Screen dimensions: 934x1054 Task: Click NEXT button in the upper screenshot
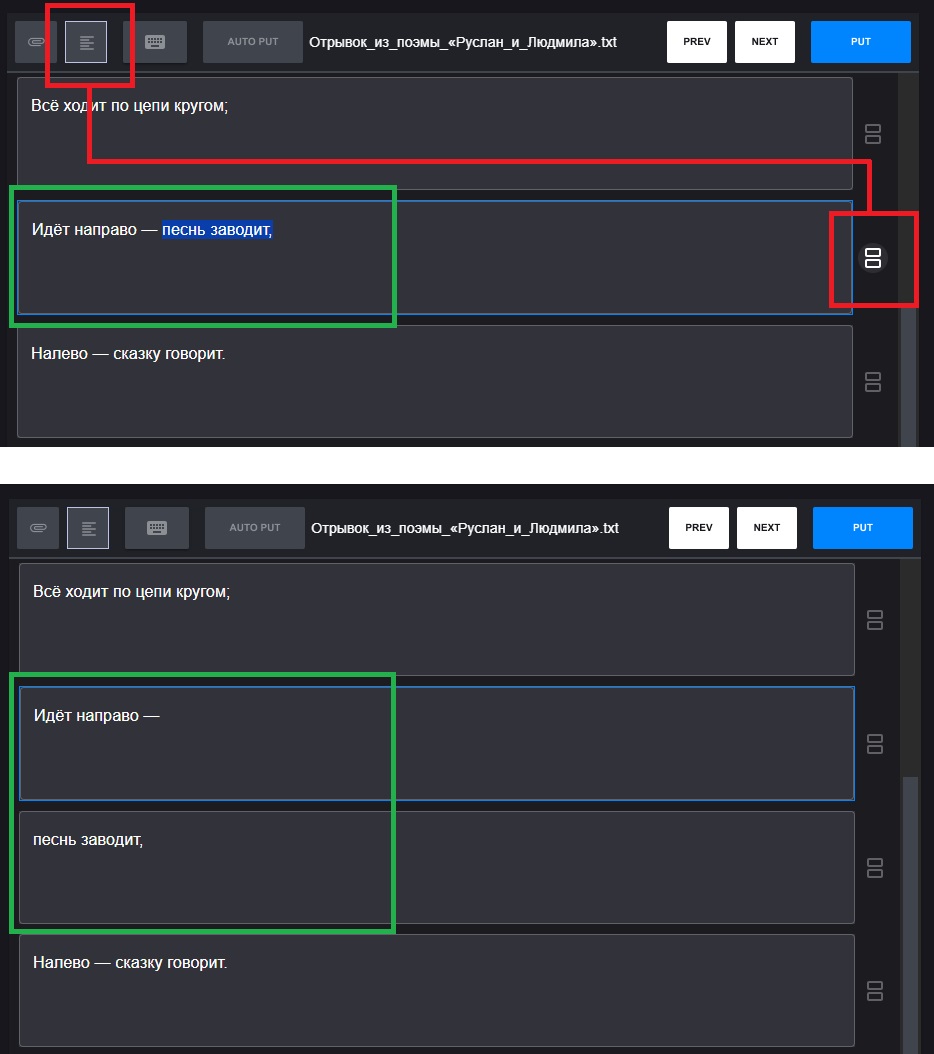click(765, 42)
